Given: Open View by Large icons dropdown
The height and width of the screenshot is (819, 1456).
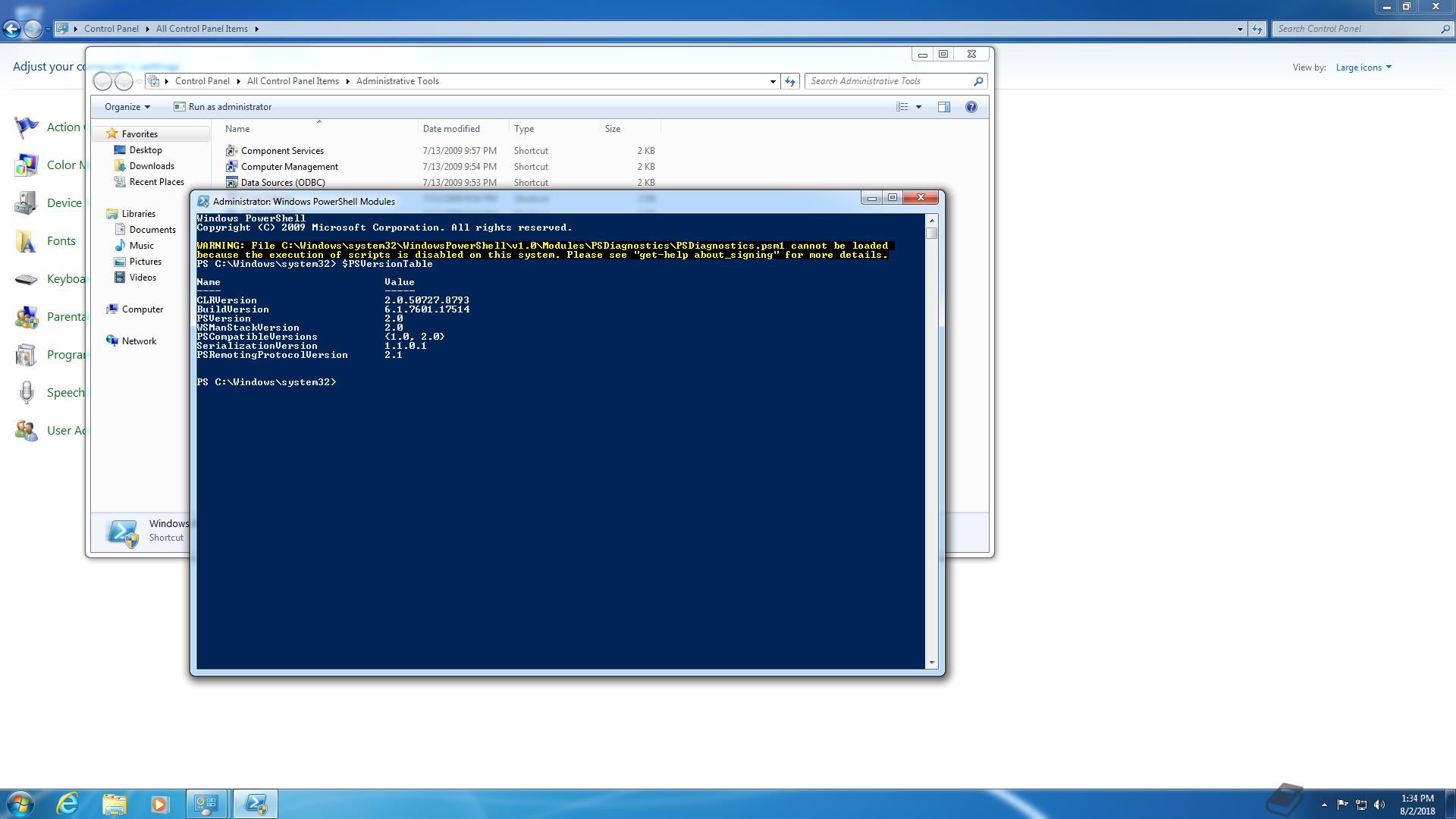Looking at the screenshot, I should pyautogui.click(x=1363, y=67).
